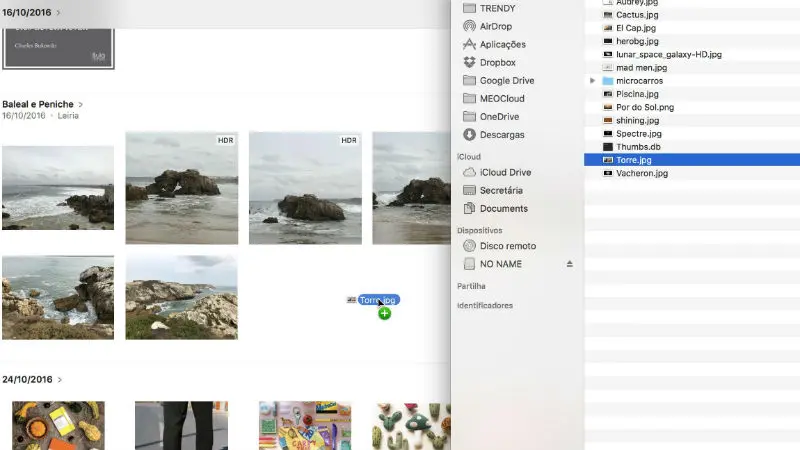Open black trousers photo thumbnail

click(182, 426)
